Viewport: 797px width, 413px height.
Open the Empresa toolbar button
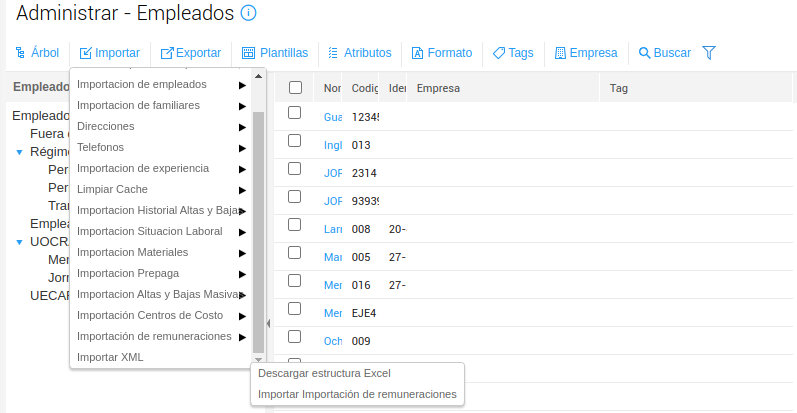561,53
